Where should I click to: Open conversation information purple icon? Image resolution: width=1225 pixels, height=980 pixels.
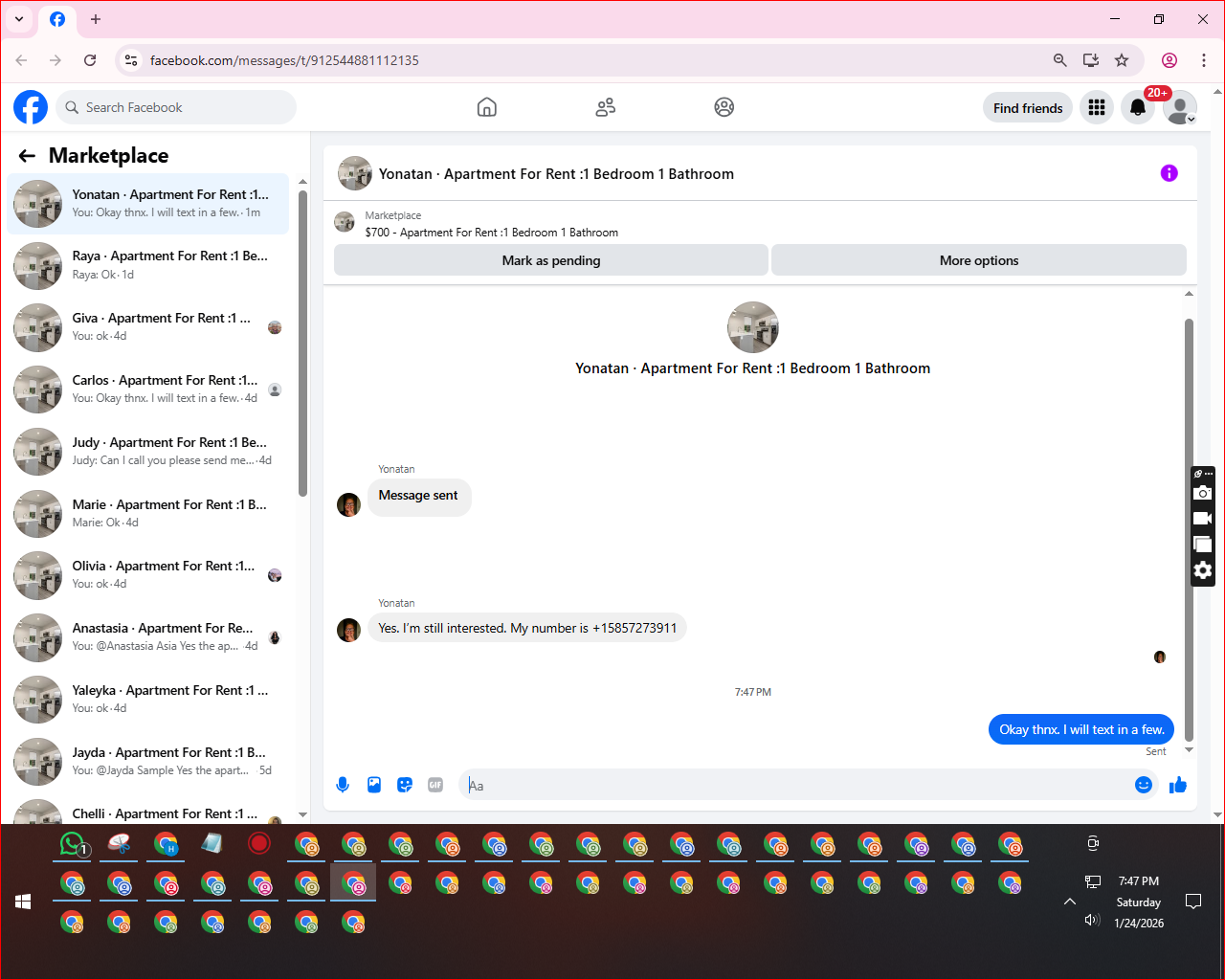pyautogui.click(x=1169, y=173)
